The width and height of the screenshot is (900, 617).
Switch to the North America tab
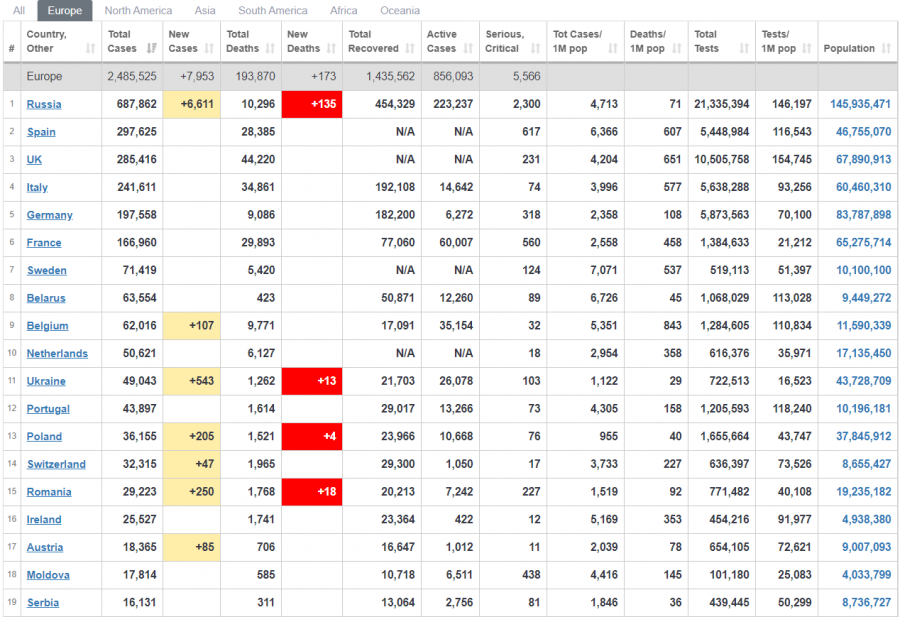click(138, 11)
